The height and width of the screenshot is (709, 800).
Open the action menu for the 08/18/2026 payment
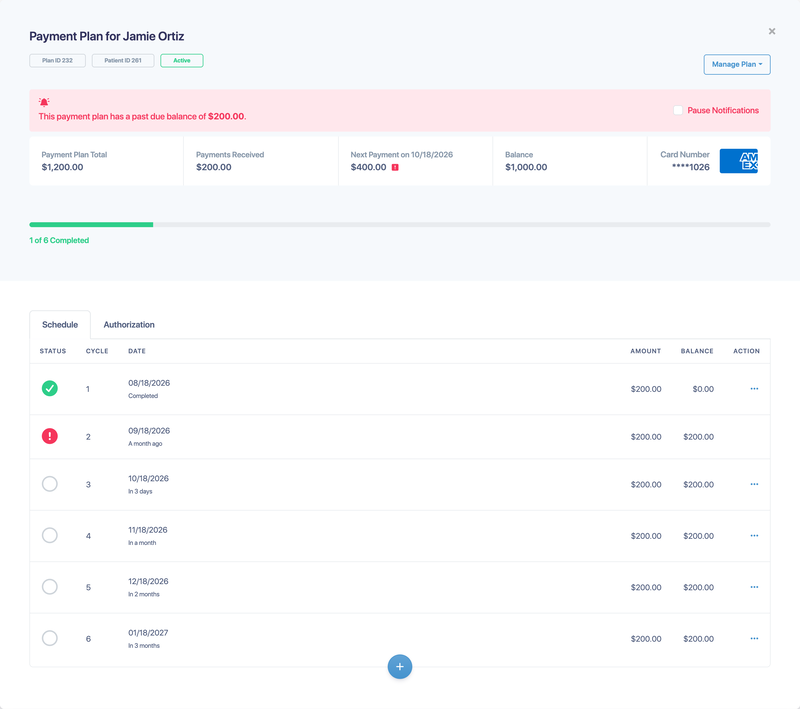tap(754, 389)
